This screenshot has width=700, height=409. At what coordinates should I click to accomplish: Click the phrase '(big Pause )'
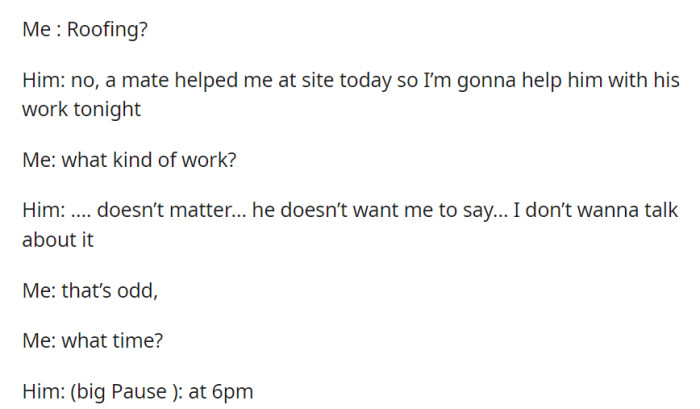click(121, 390)
